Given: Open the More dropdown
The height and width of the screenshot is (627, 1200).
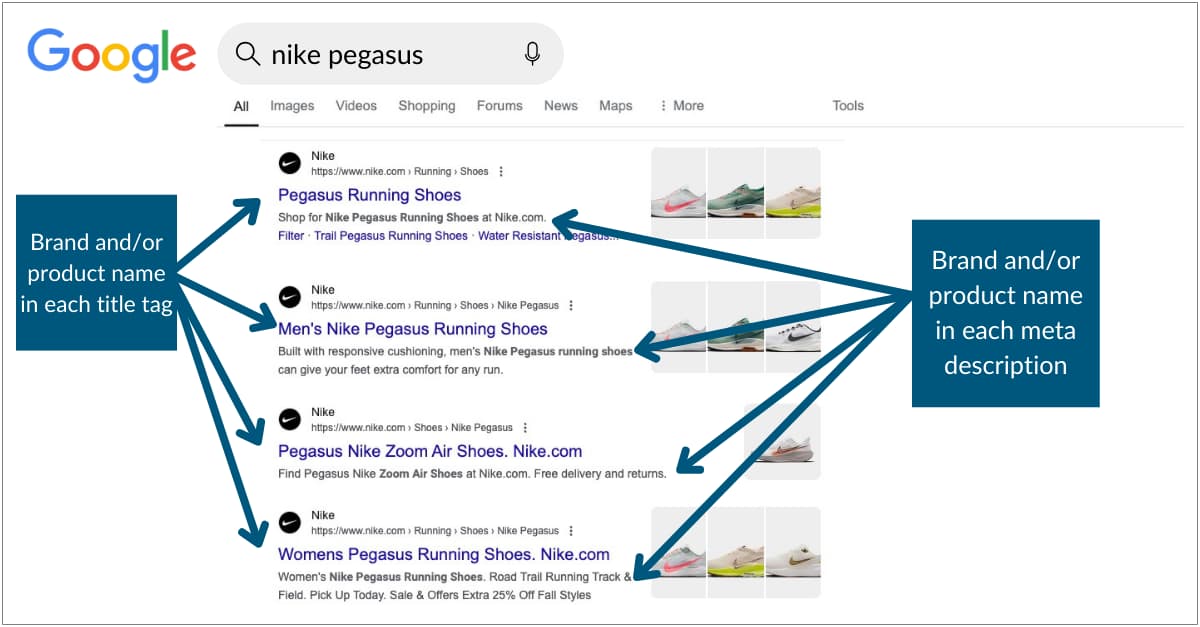Looking at the screenshot, I should [688, 105].
